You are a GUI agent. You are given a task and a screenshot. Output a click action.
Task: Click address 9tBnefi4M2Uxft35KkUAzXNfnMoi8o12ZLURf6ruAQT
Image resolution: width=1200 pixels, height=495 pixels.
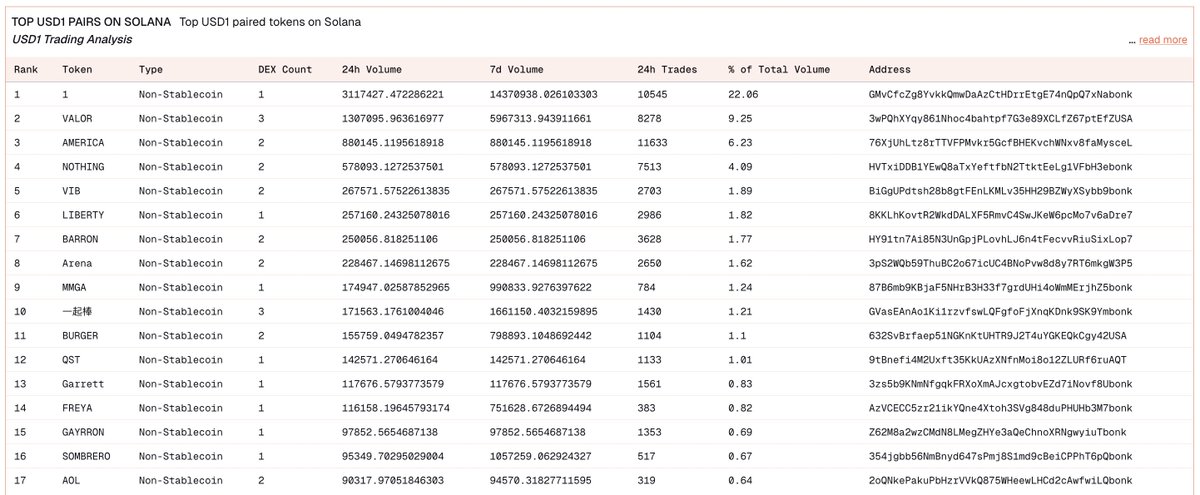(x=997, y=359)
